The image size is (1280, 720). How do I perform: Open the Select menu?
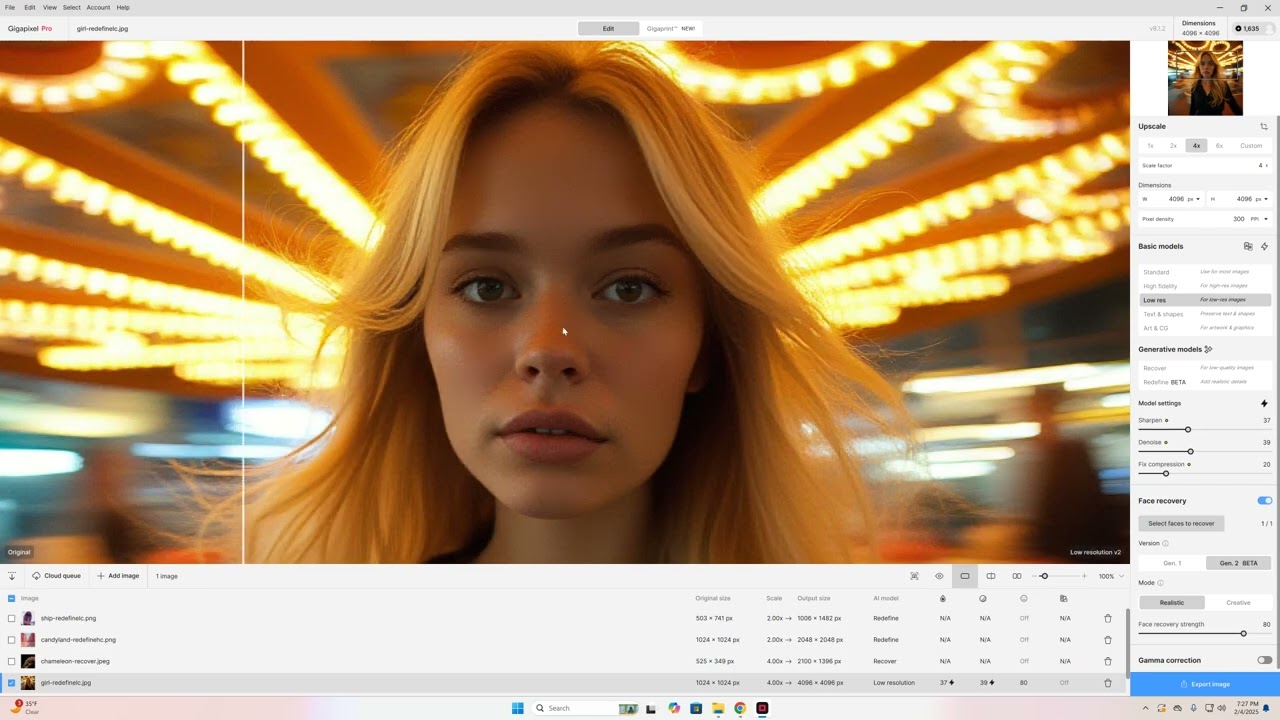tap(72, 7)
